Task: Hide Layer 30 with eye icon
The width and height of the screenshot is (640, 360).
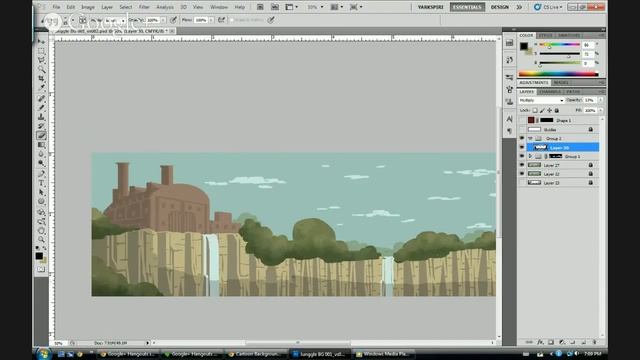Action: pos(522,147)
